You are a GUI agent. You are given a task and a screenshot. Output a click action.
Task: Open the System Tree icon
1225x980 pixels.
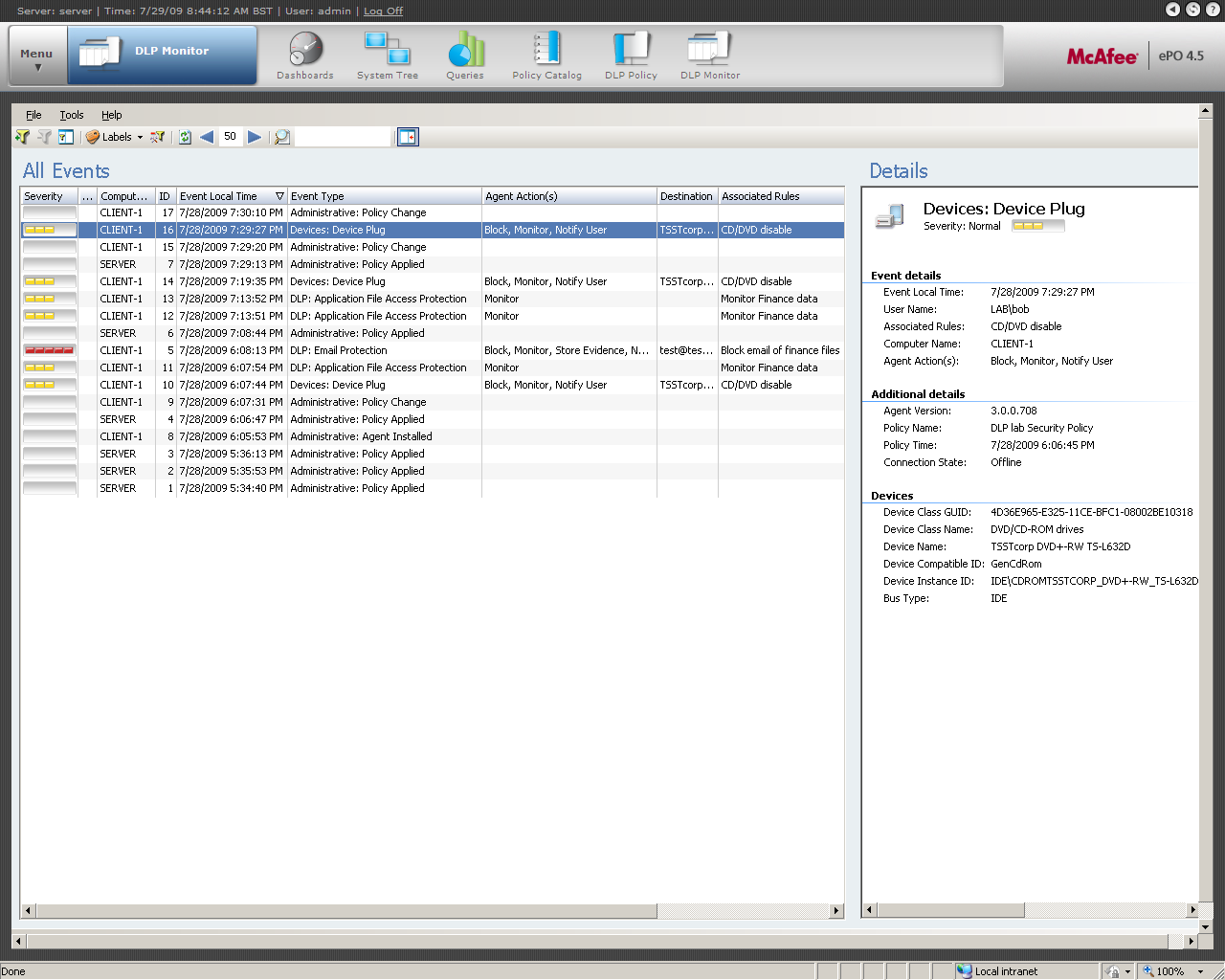tap(388, 56)
